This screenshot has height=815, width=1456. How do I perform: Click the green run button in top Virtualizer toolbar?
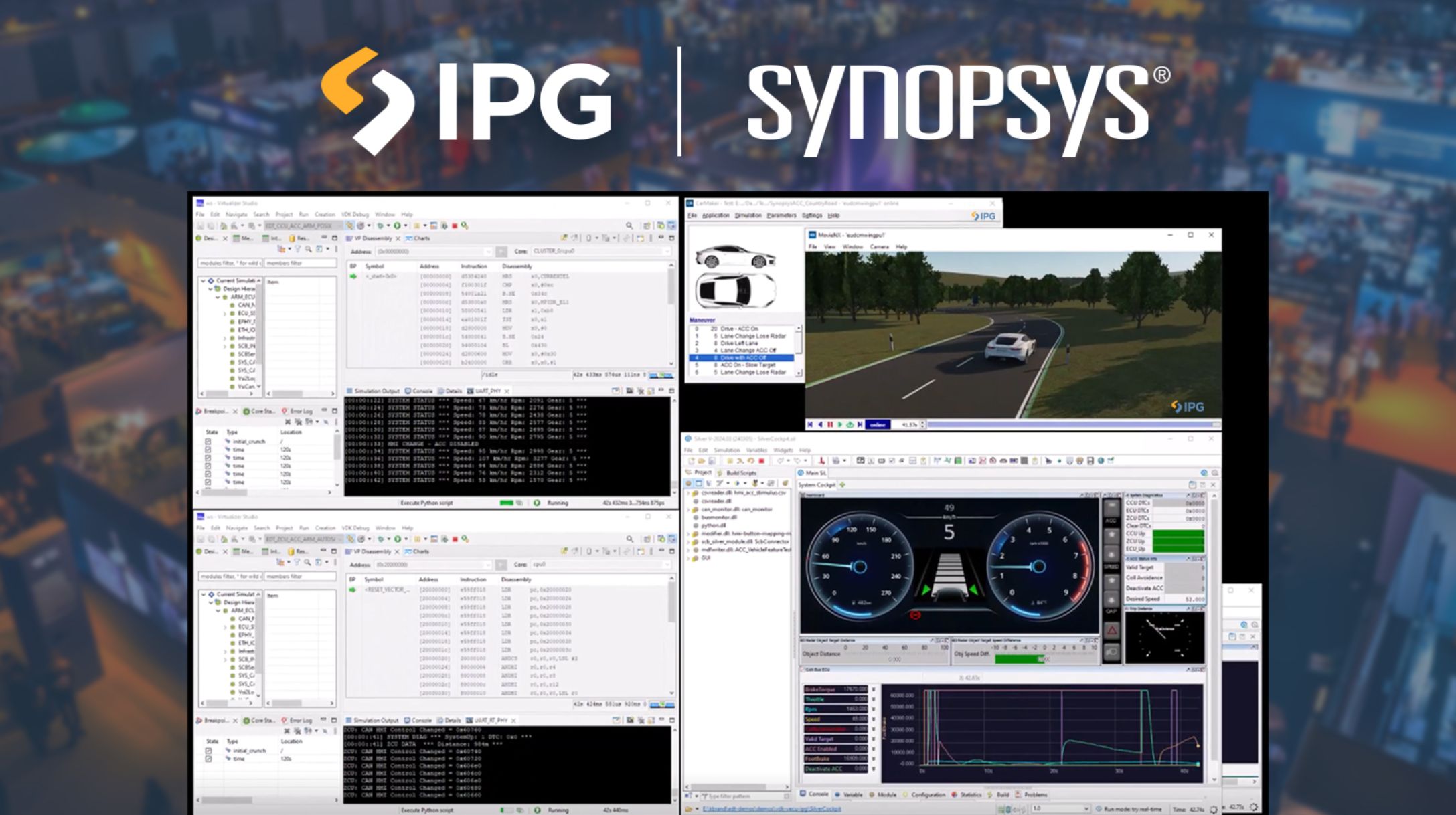point(397,226)
